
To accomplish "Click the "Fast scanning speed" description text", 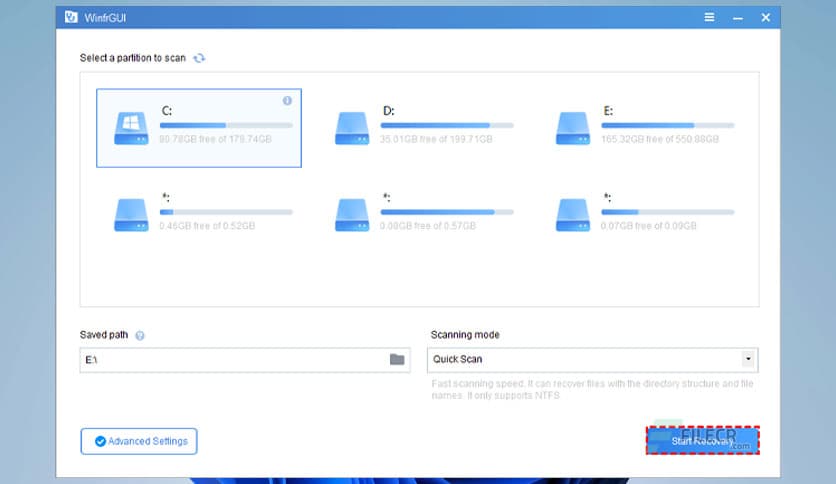I will click(x=592, y=390).
